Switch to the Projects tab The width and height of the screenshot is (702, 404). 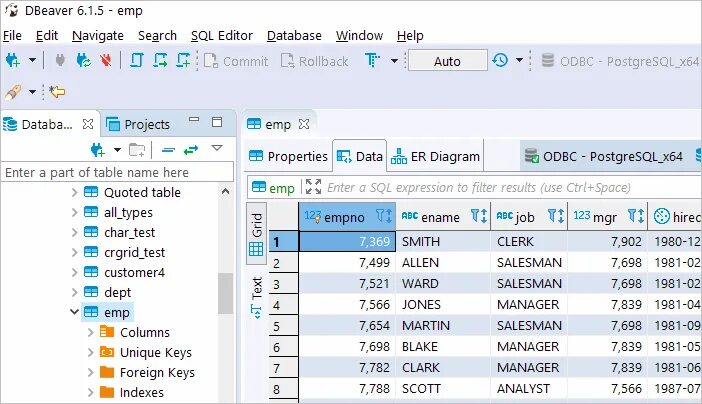coord(138,124)
